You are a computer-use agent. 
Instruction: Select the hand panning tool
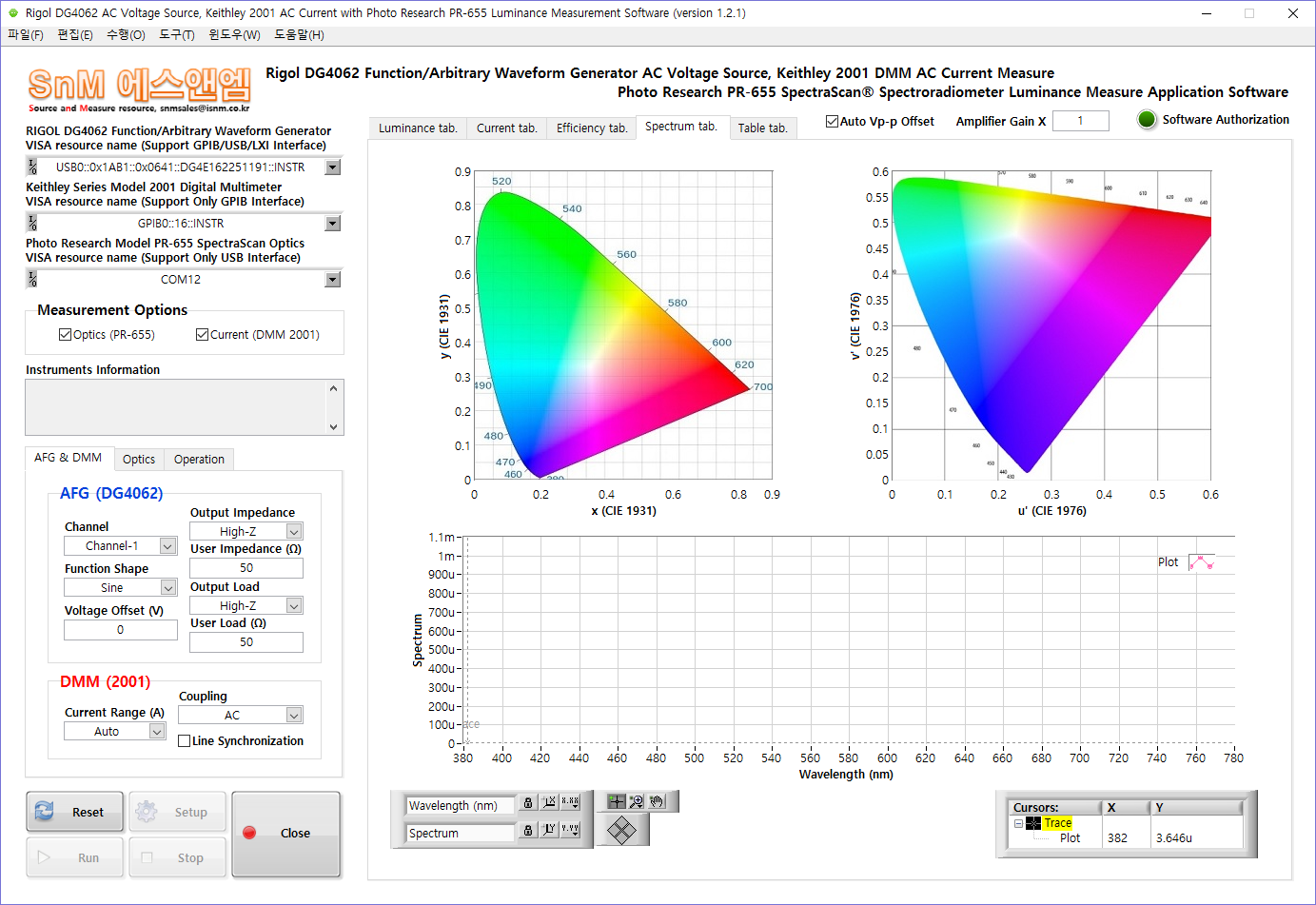(x=657, y=801)
